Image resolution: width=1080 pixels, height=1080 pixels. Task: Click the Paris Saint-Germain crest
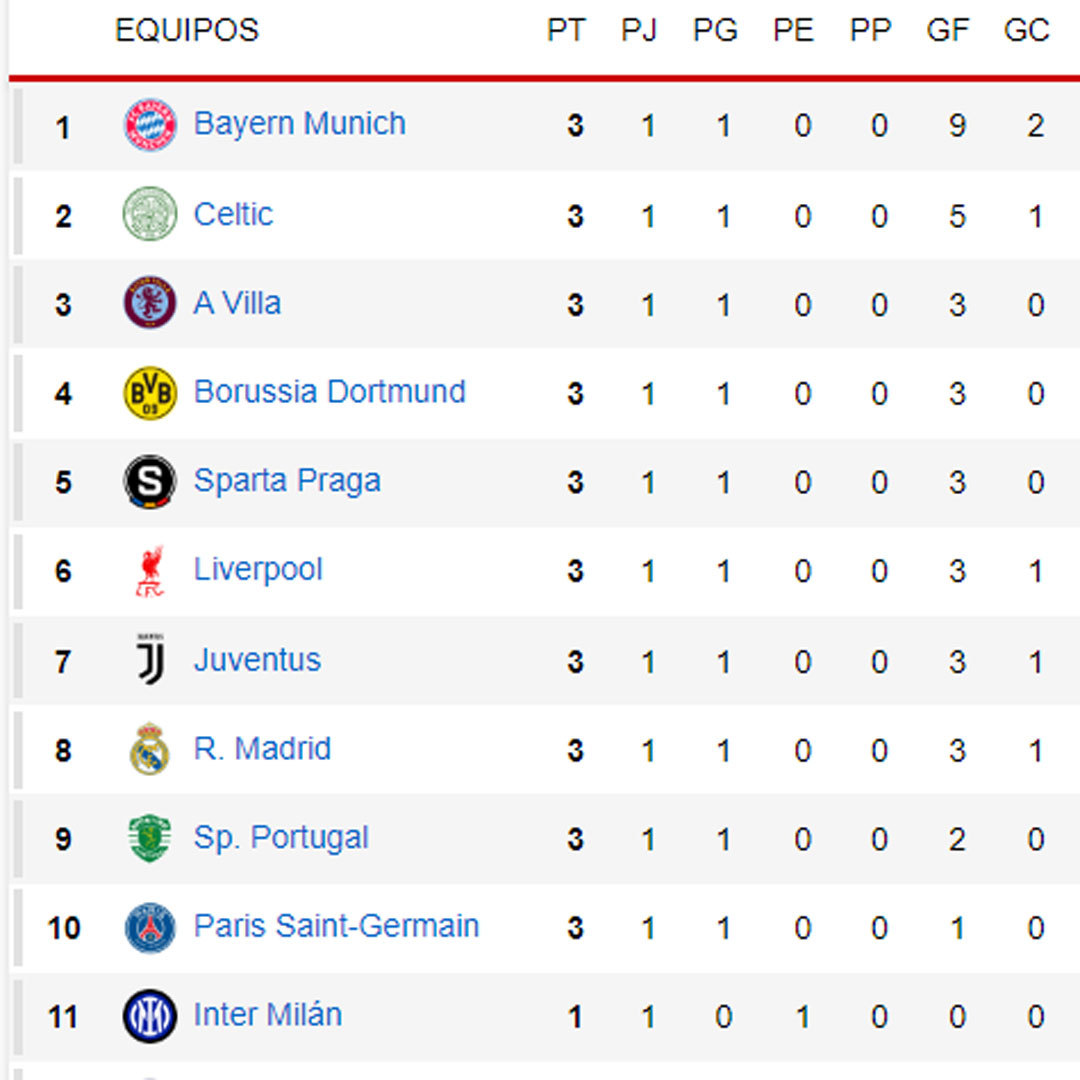point(150,925)
